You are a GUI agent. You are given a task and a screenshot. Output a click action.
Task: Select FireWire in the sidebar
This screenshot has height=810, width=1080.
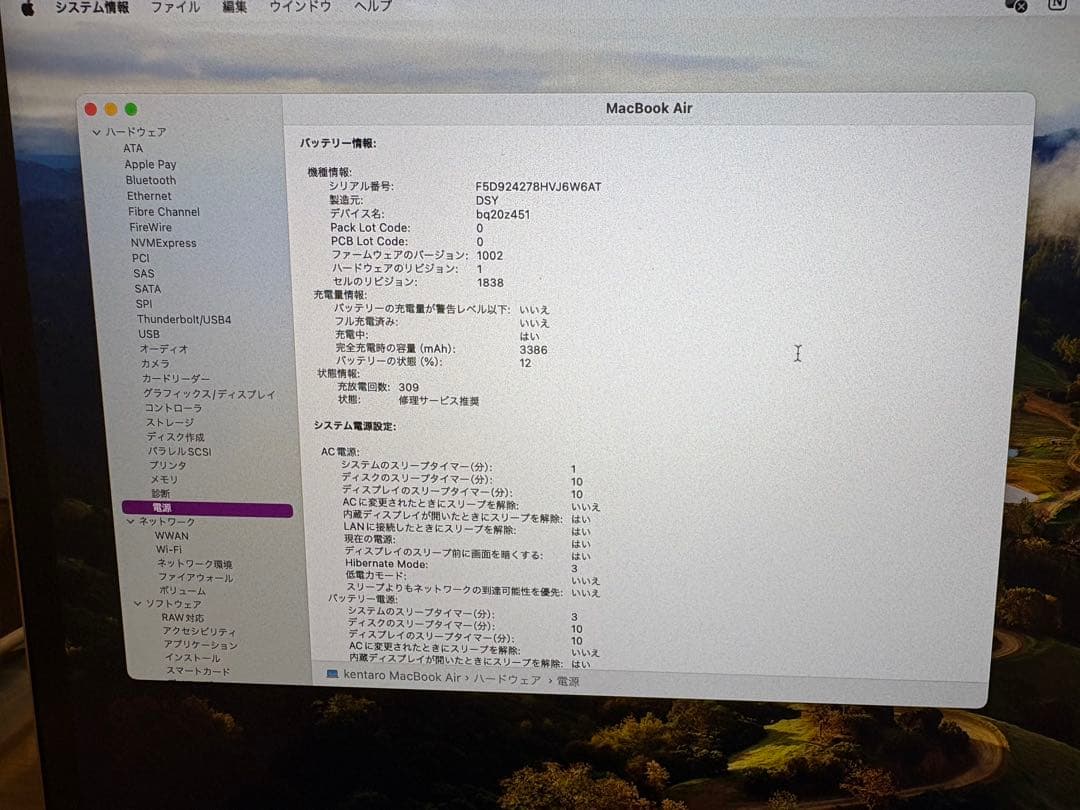(x=151, y=227)
